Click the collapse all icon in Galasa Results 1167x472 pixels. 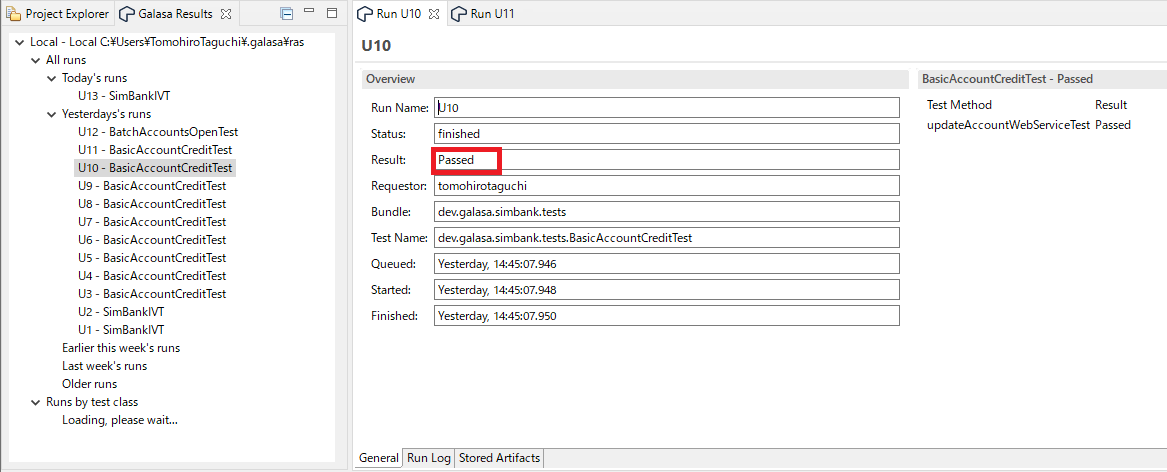(x=287, y=13)
